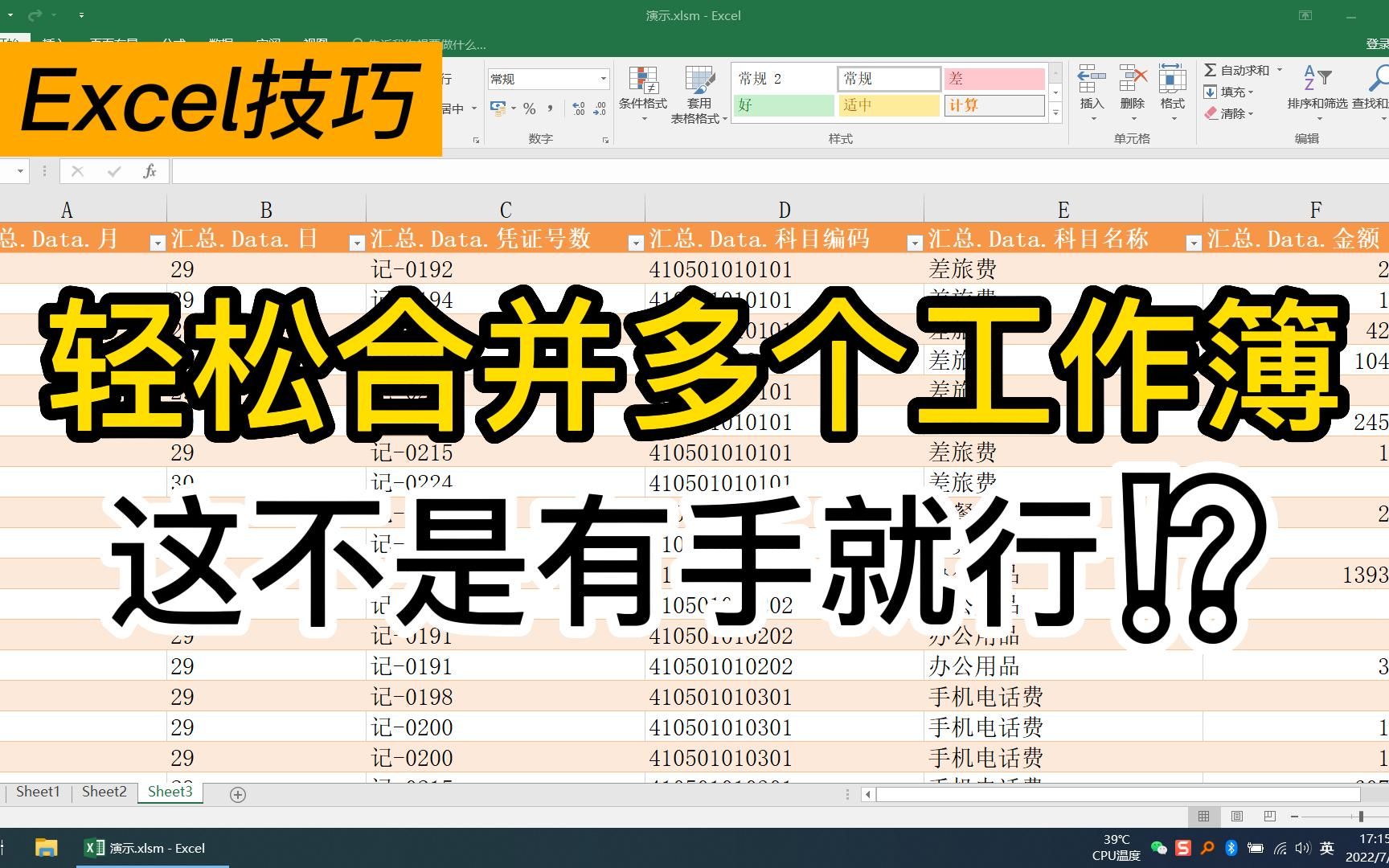Apply the 好 (Good) green cell style
The height and width of the screenshot is (868, 1389).
[x=784, y=105]
